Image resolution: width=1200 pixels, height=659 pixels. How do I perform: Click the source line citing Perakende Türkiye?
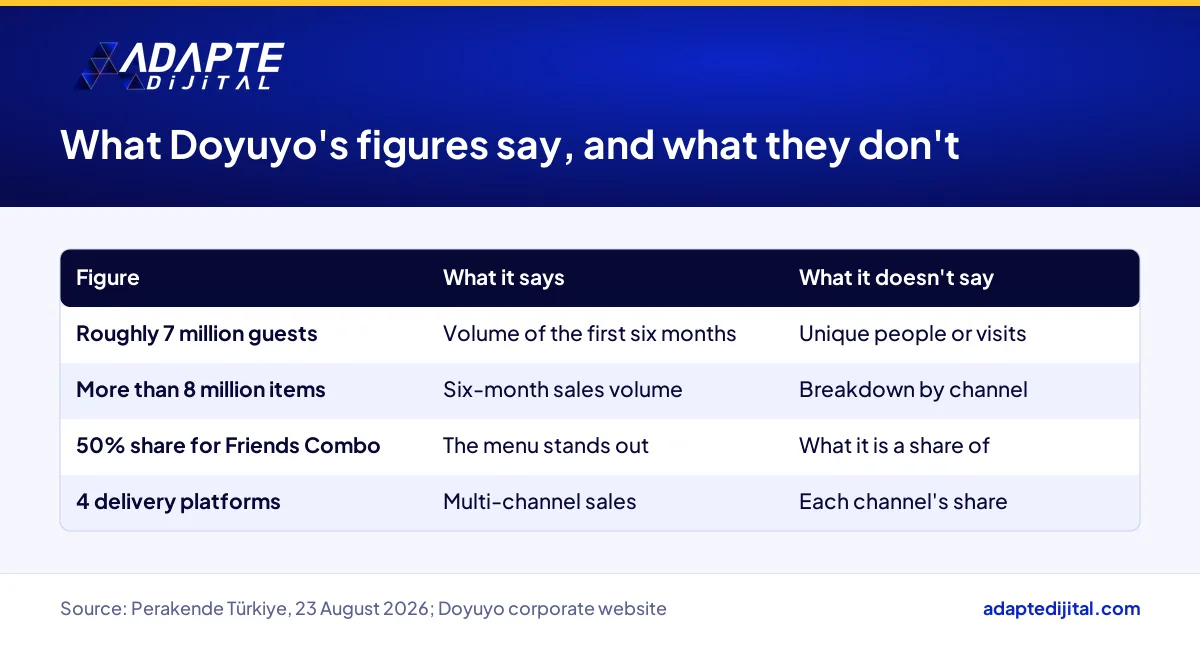coord(363,609)
